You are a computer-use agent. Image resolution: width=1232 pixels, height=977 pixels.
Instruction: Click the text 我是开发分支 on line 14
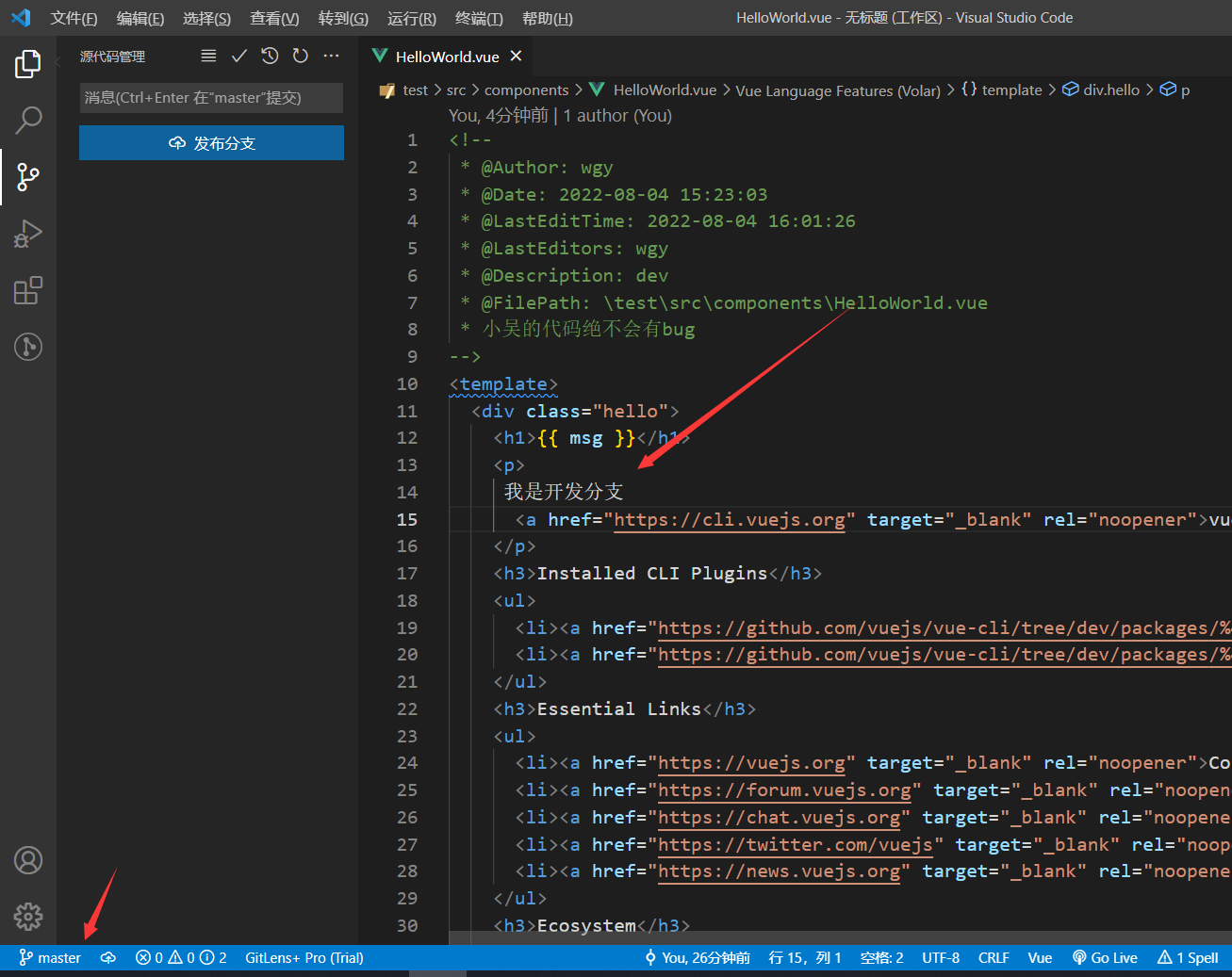click(x=564, y=492)
